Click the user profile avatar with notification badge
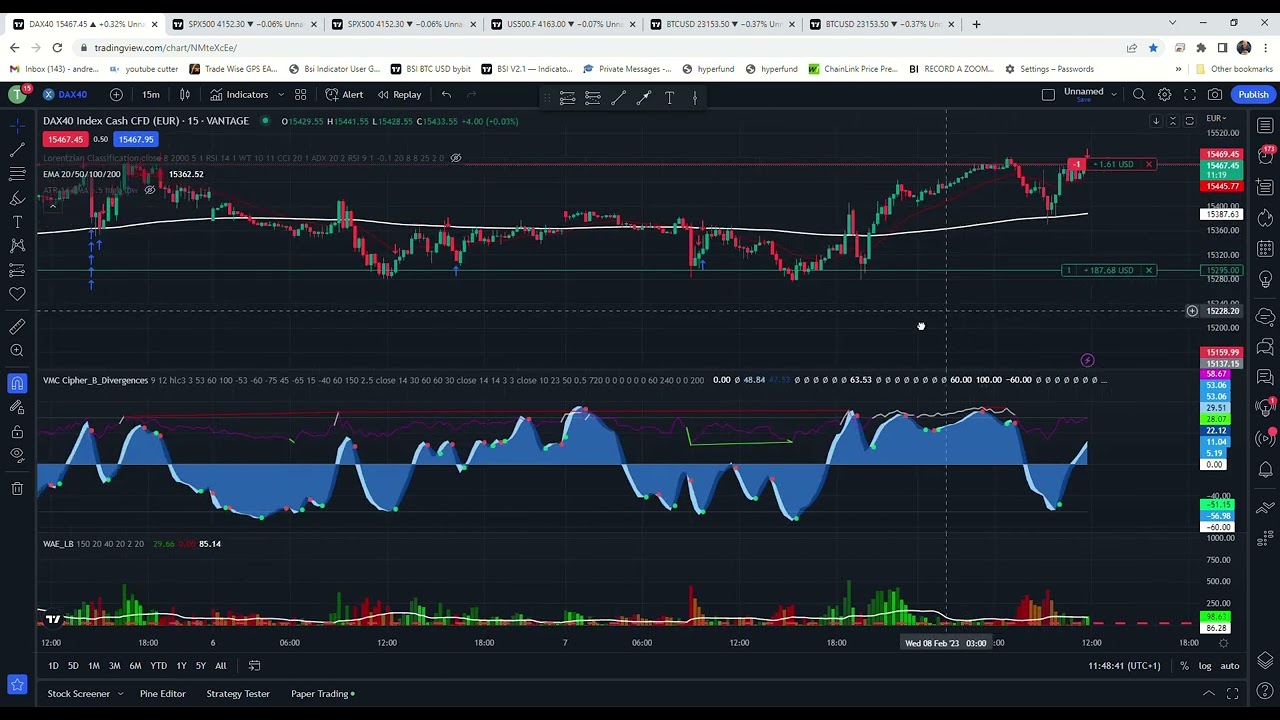The width and height of the screenshot is (1280, 720). [x=17, y=94]
